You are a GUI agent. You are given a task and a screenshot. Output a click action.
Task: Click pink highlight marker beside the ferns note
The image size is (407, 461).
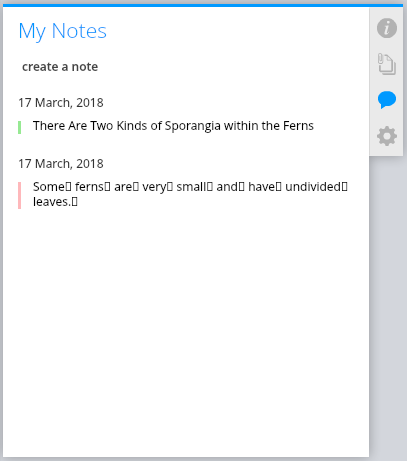pos(19,195)
